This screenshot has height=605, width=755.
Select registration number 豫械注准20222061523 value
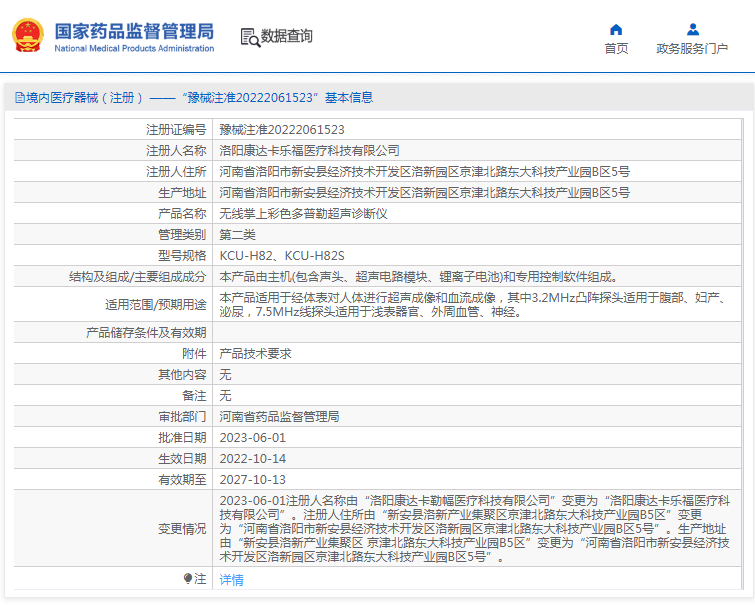pyautogui.click(x=282, y=130)
